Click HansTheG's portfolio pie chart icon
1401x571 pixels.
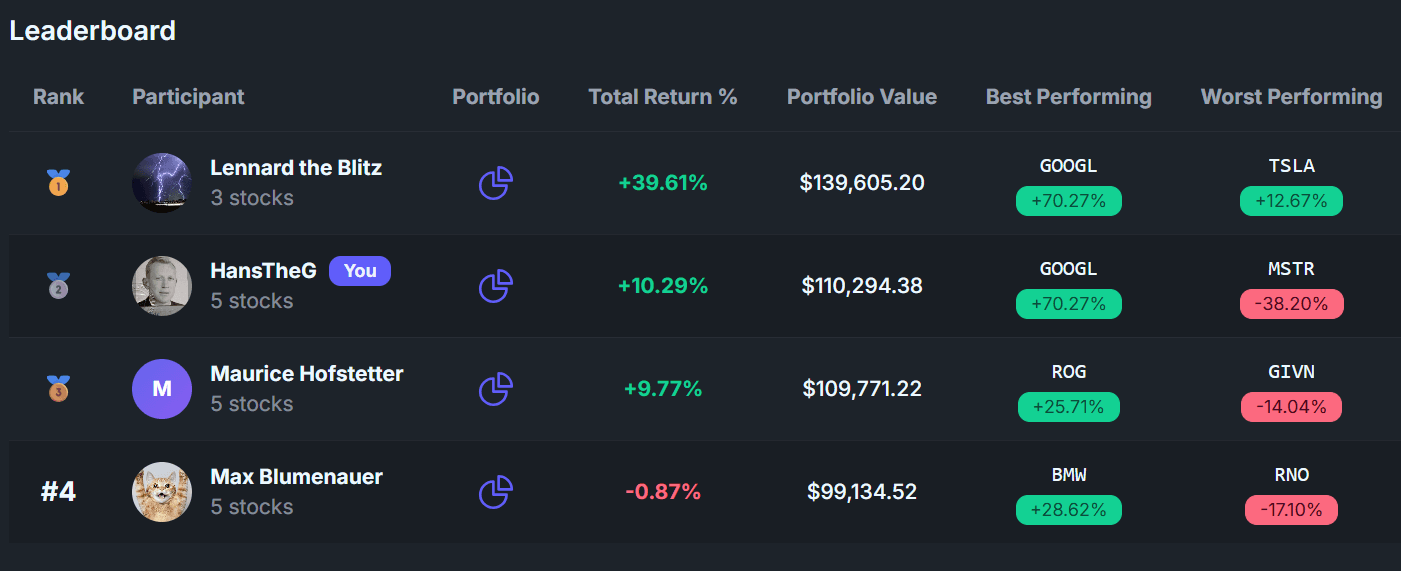(x=495, y=286)
